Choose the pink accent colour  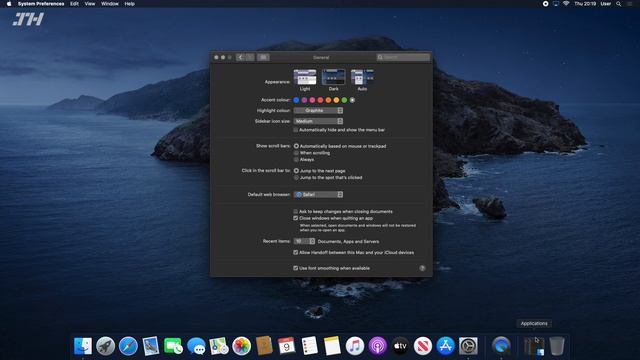(x=312, y=100)
